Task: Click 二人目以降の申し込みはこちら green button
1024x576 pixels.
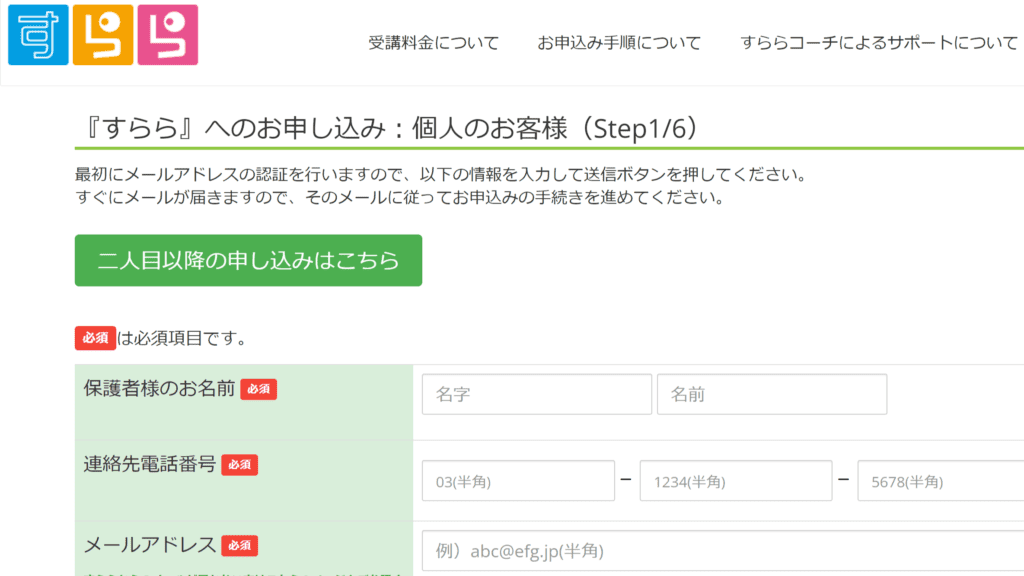Action: click(x=248, y=261)
